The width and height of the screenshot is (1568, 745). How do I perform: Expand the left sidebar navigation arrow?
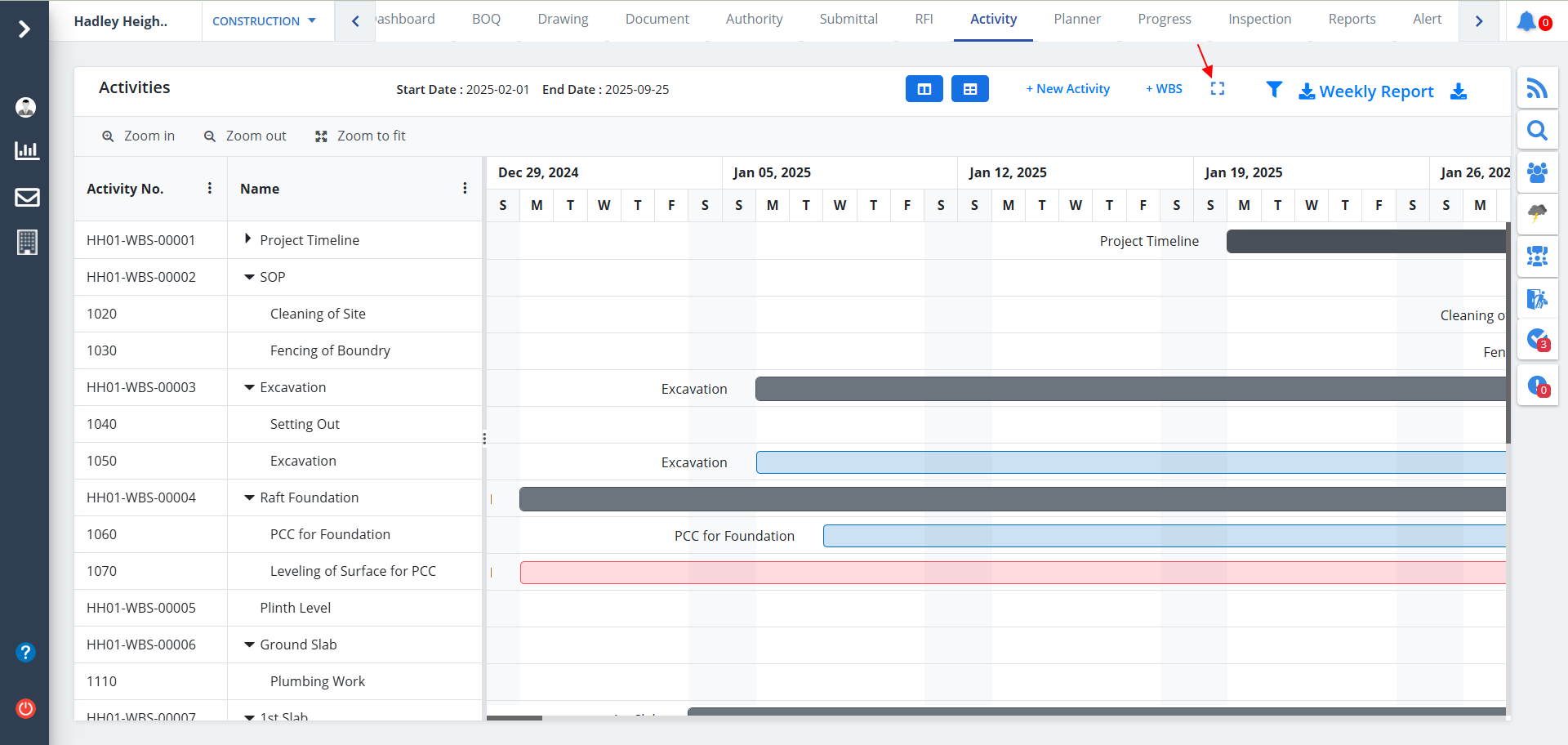(24, 29)
